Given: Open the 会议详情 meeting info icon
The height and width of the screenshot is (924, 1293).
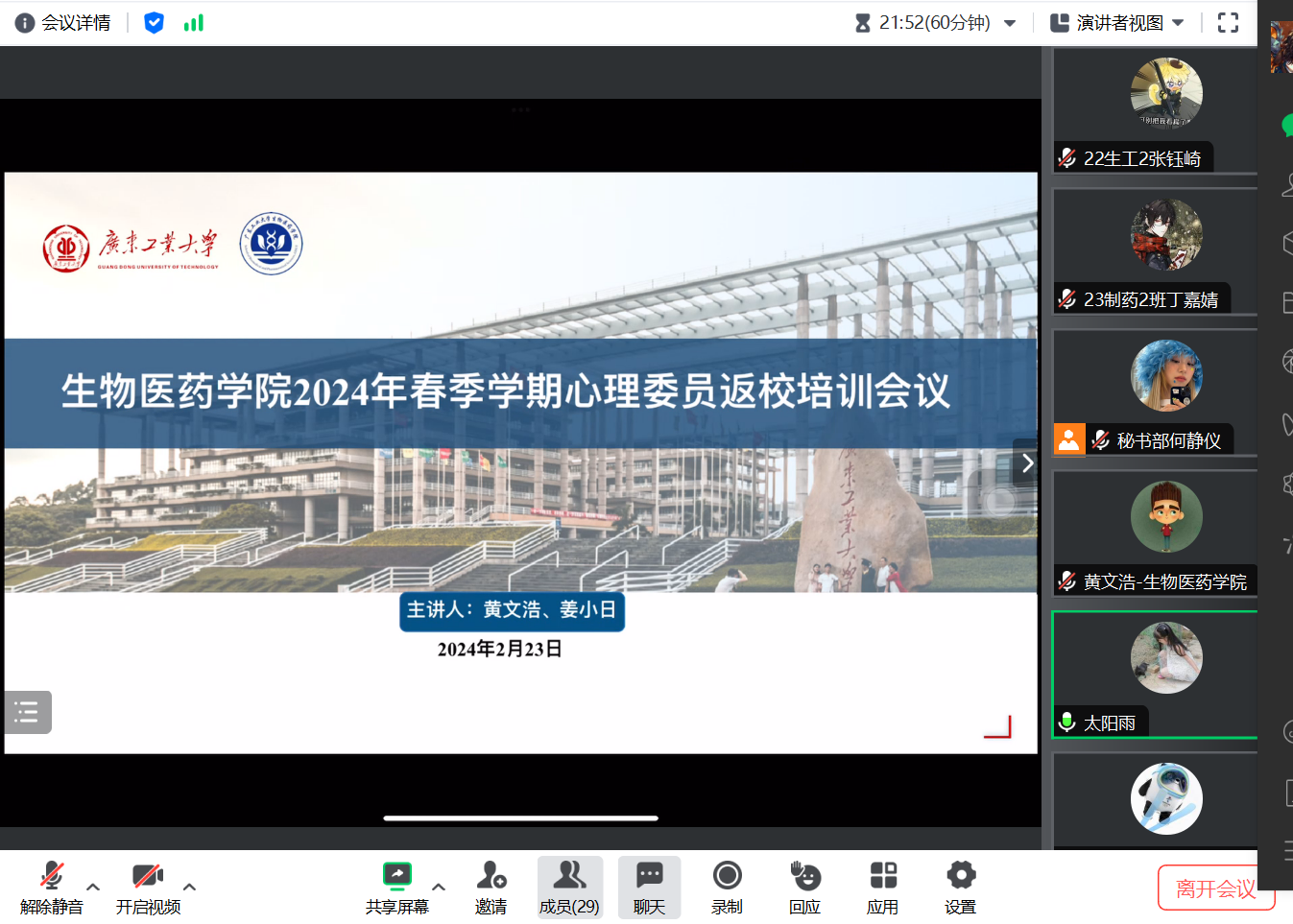Looking at the screenshot, I should coord(25,23).
